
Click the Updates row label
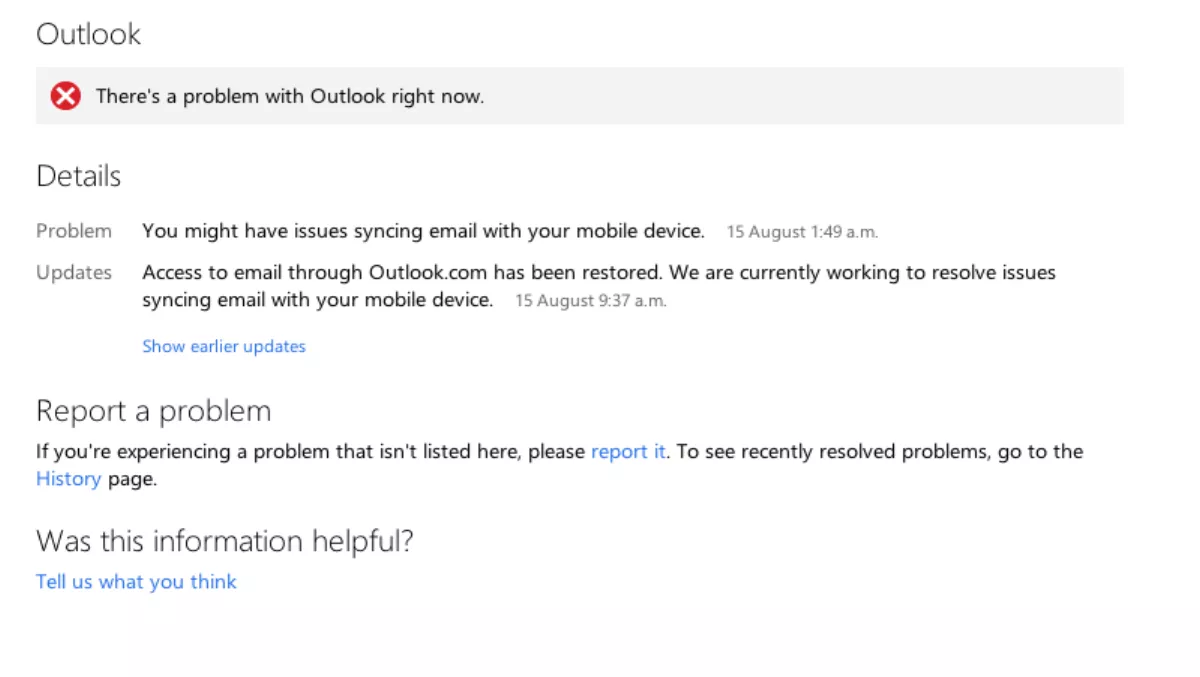coord(74,272)
